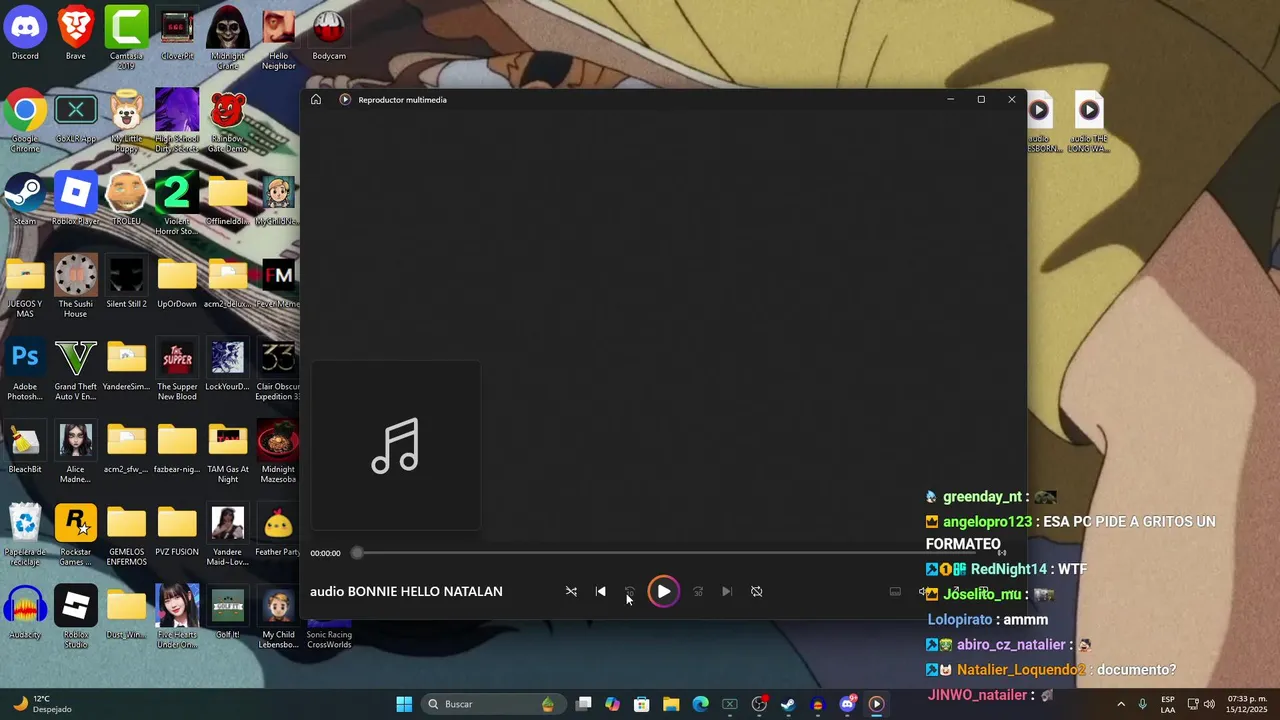Skip back 10 seconds

point(629,591)
